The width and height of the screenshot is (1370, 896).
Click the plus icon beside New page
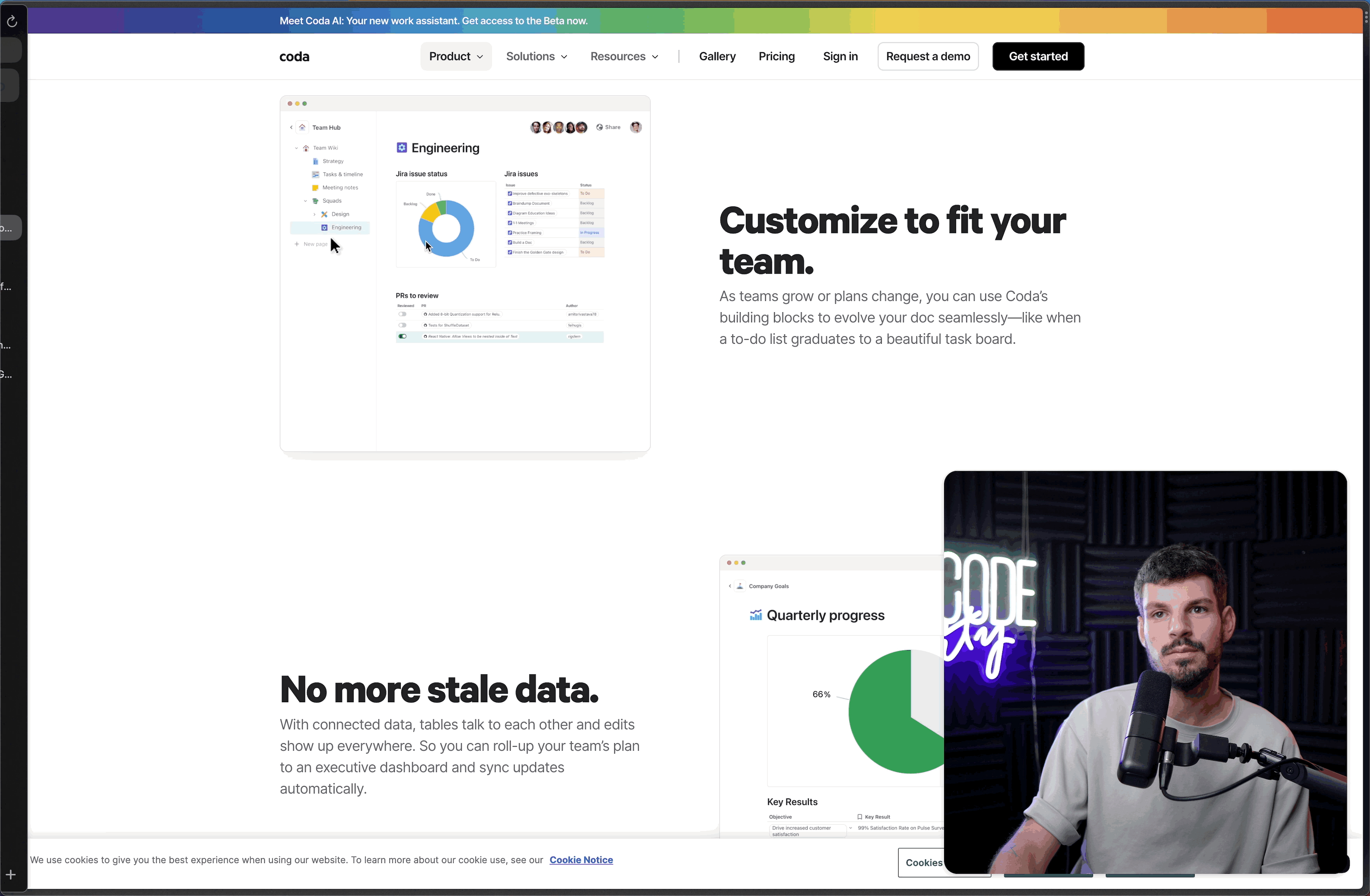pyautogui.click(x=297, y=244)
